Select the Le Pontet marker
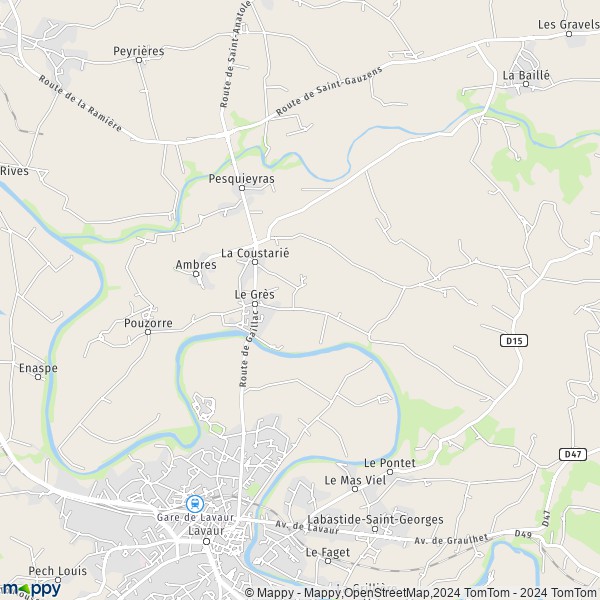This screenshot has height=600, width=600. pos(390,472)
